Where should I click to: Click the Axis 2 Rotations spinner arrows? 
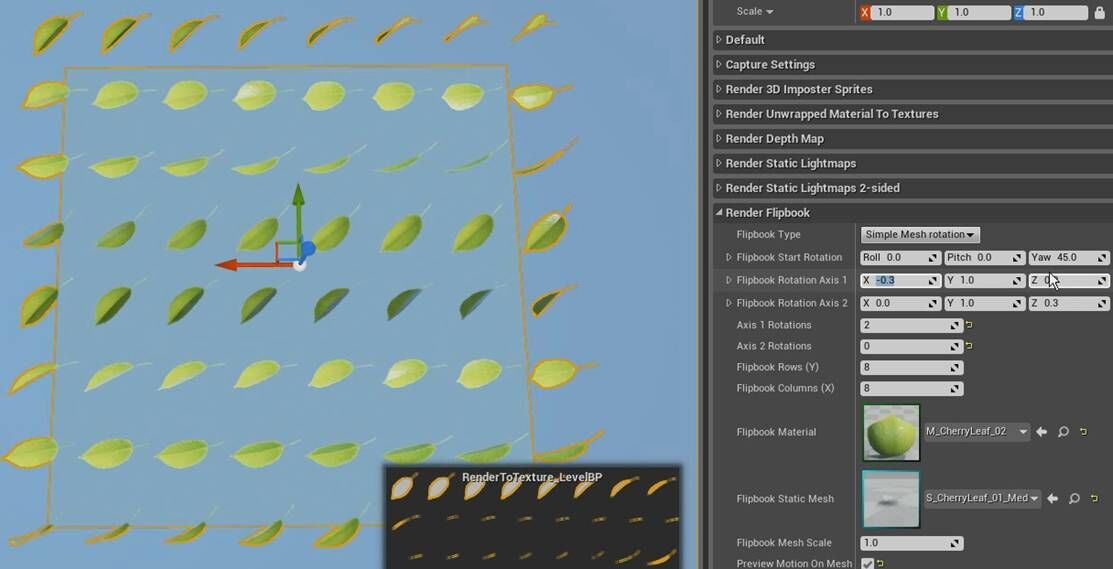(956, 347)
